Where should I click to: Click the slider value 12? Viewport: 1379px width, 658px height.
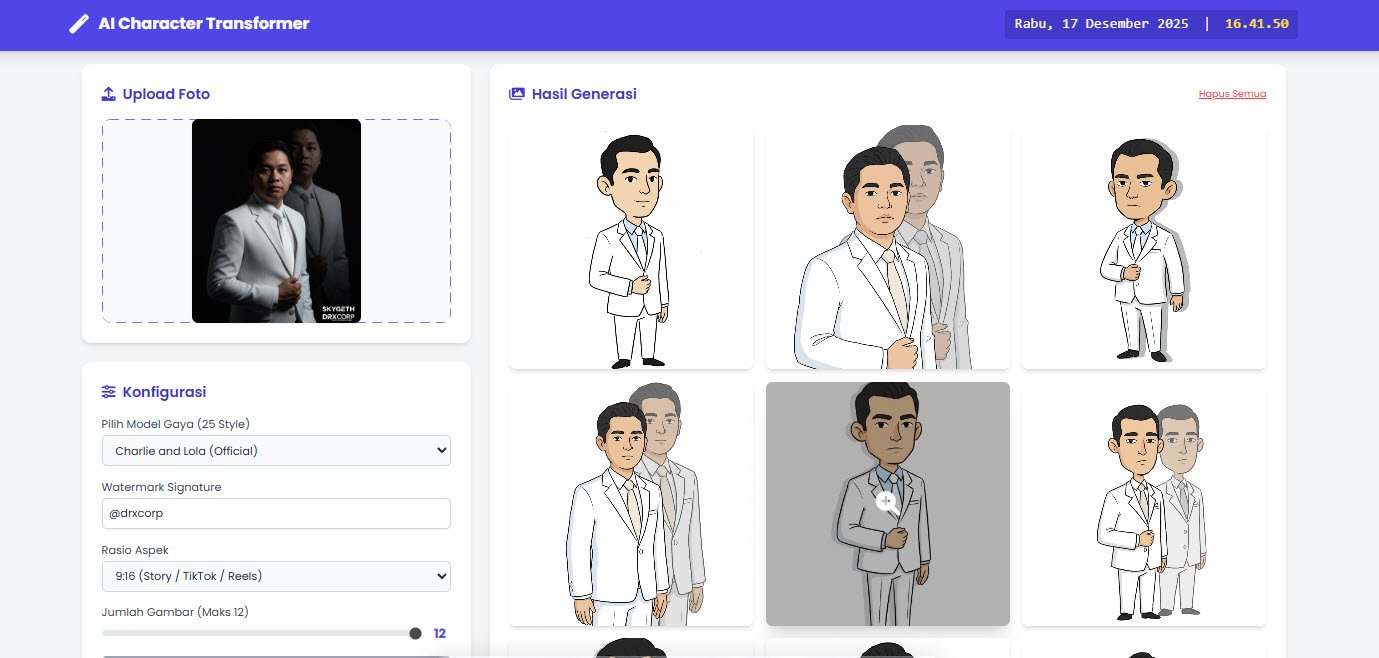439,633
